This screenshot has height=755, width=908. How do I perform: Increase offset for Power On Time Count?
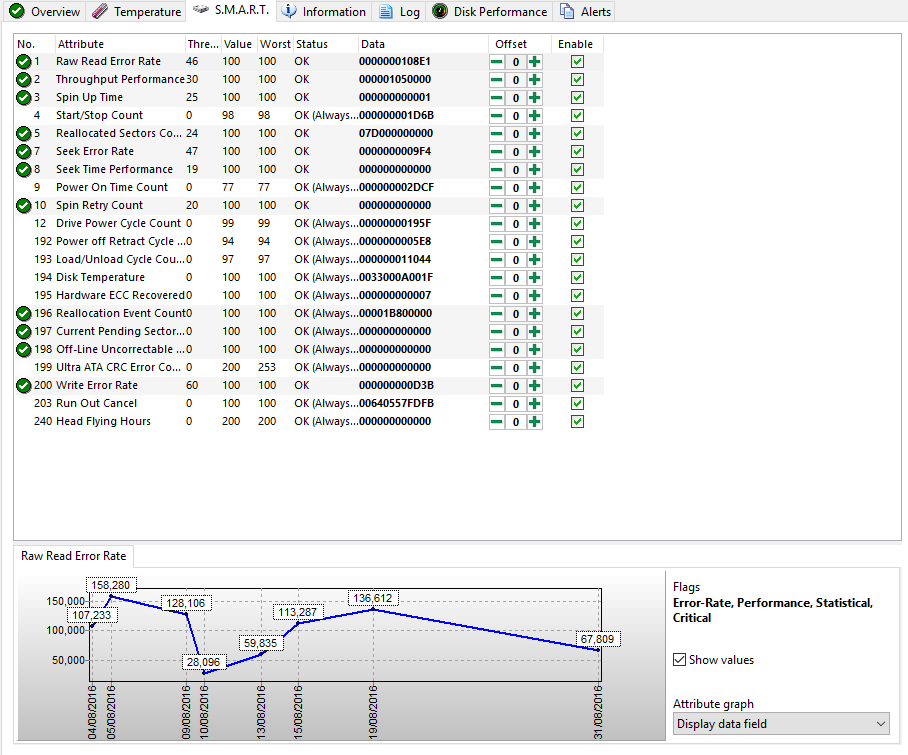click(534, 188)
